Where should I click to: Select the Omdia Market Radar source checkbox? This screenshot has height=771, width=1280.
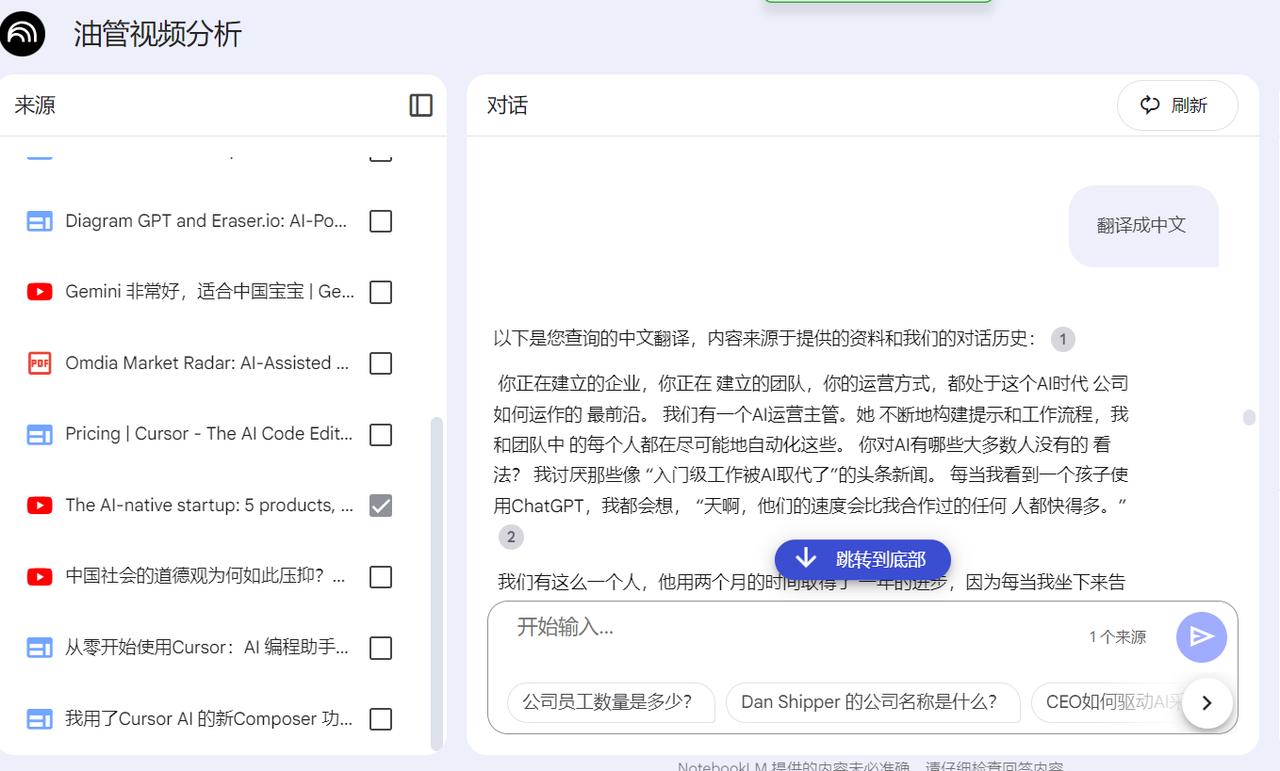[x=380, y=363]
